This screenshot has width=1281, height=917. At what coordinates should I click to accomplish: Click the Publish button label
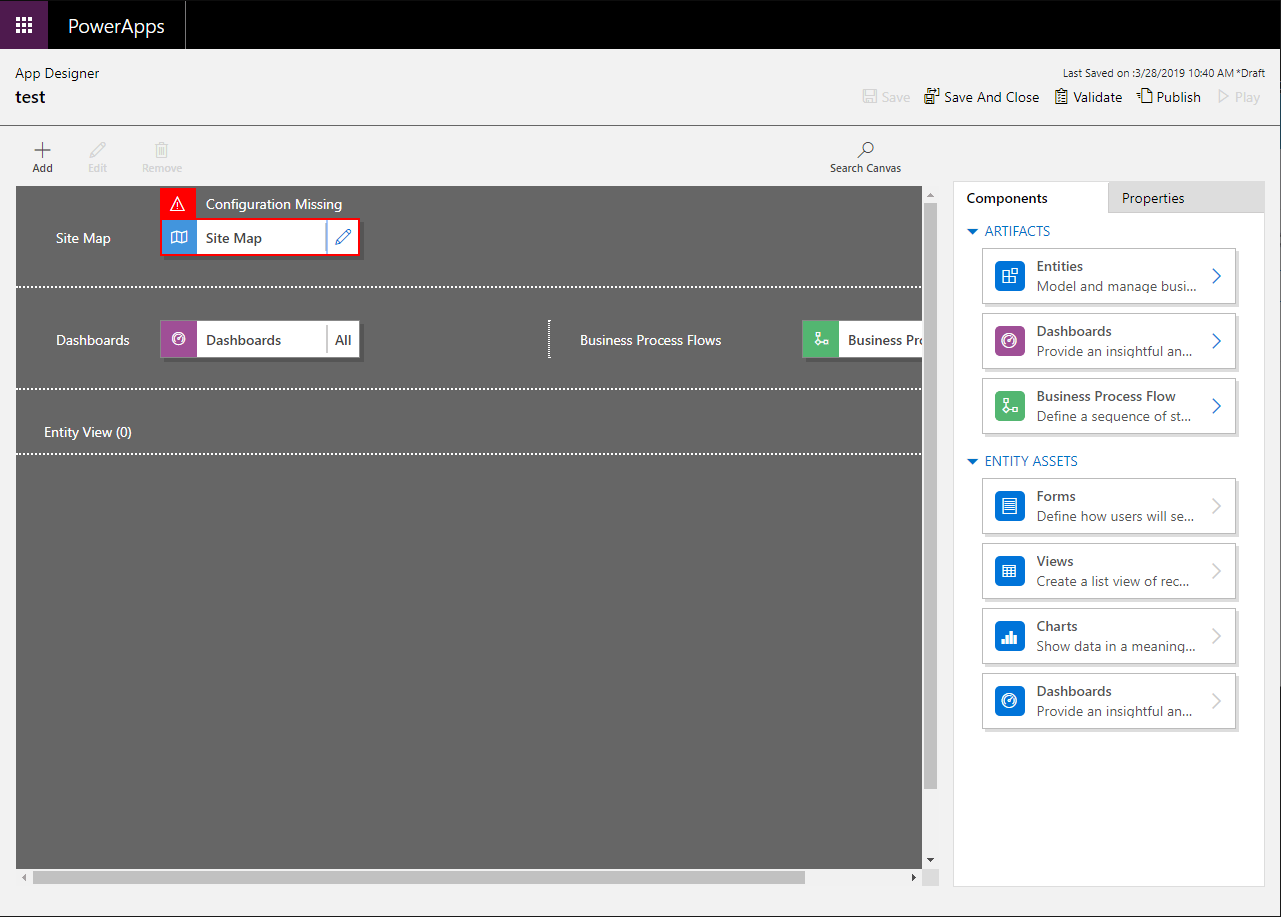pos(1179,97)
